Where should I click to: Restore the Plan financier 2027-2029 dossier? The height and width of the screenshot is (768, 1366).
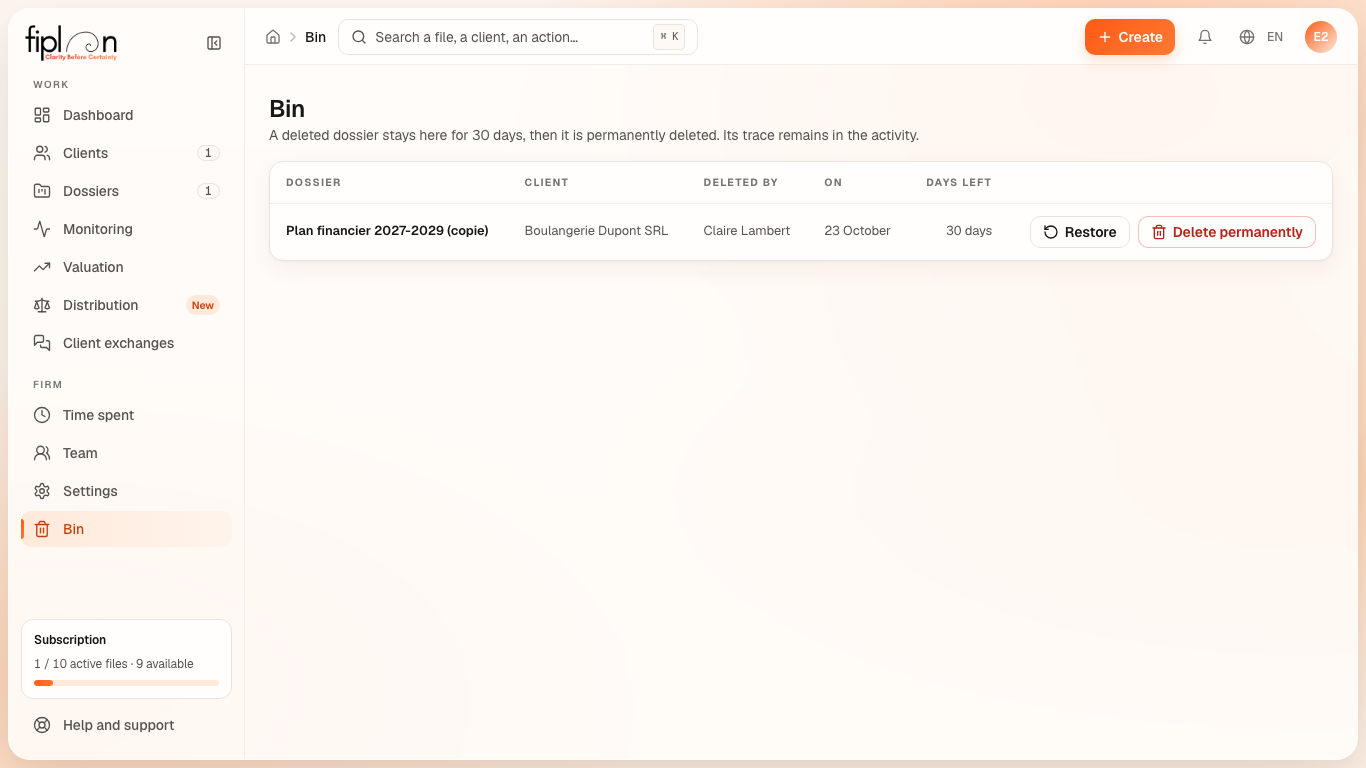coord(1080,232)
